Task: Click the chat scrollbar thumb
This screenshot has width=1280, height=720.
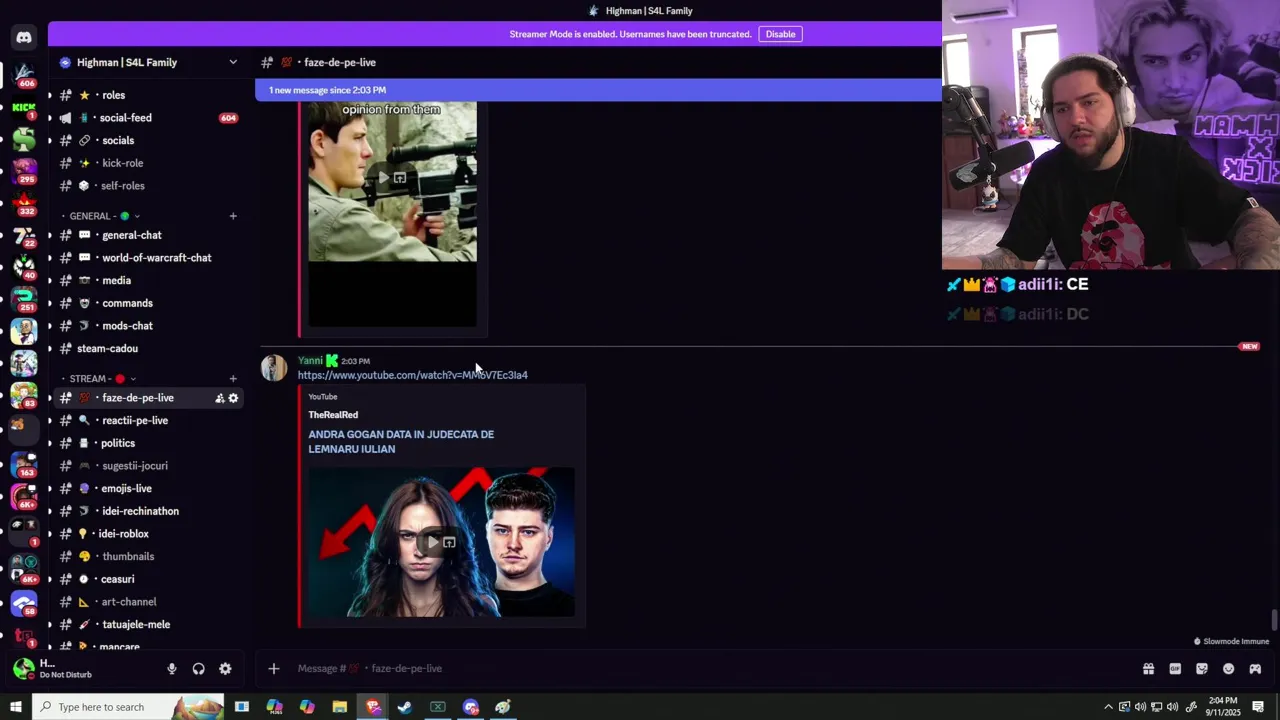Action: point(1274,621)
